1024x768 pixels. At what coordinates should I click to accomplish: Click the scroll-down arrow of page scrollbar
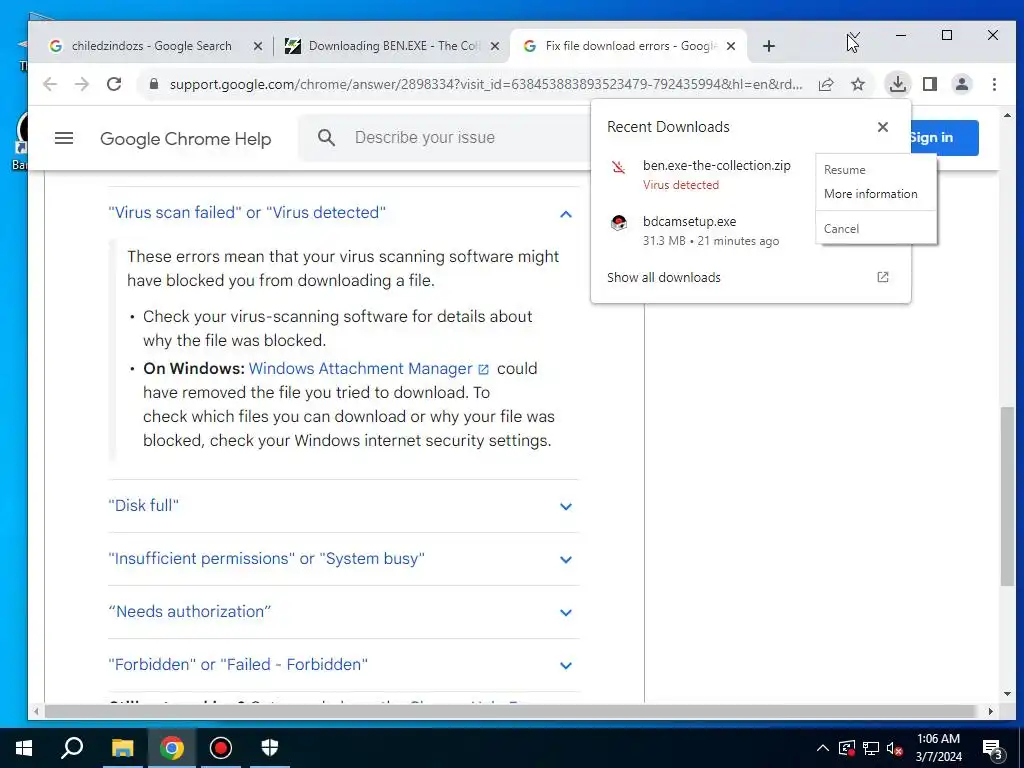(x=1007, y=694)
